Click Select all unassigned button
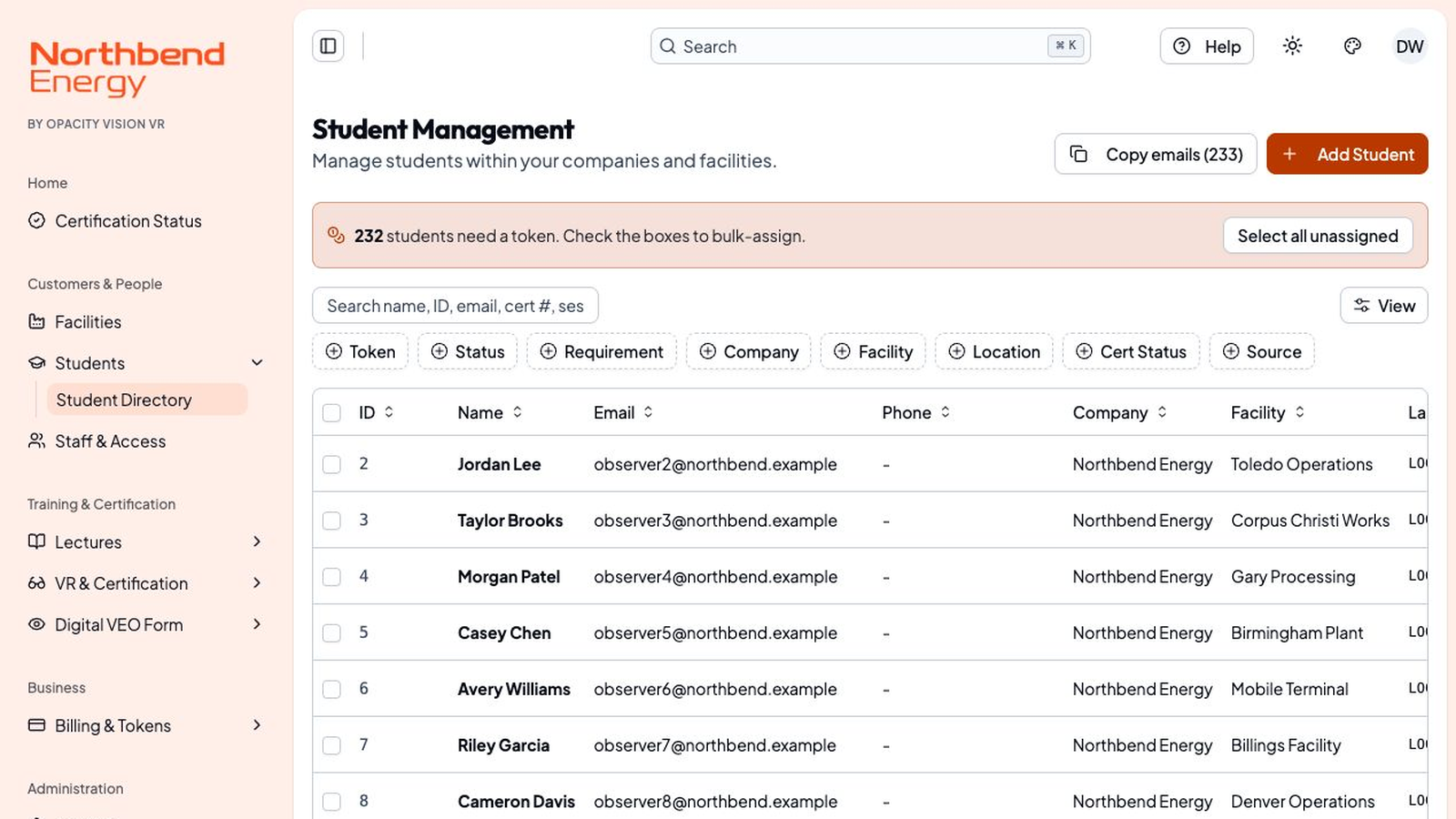1456x819 pixels. coord(1318,236)
